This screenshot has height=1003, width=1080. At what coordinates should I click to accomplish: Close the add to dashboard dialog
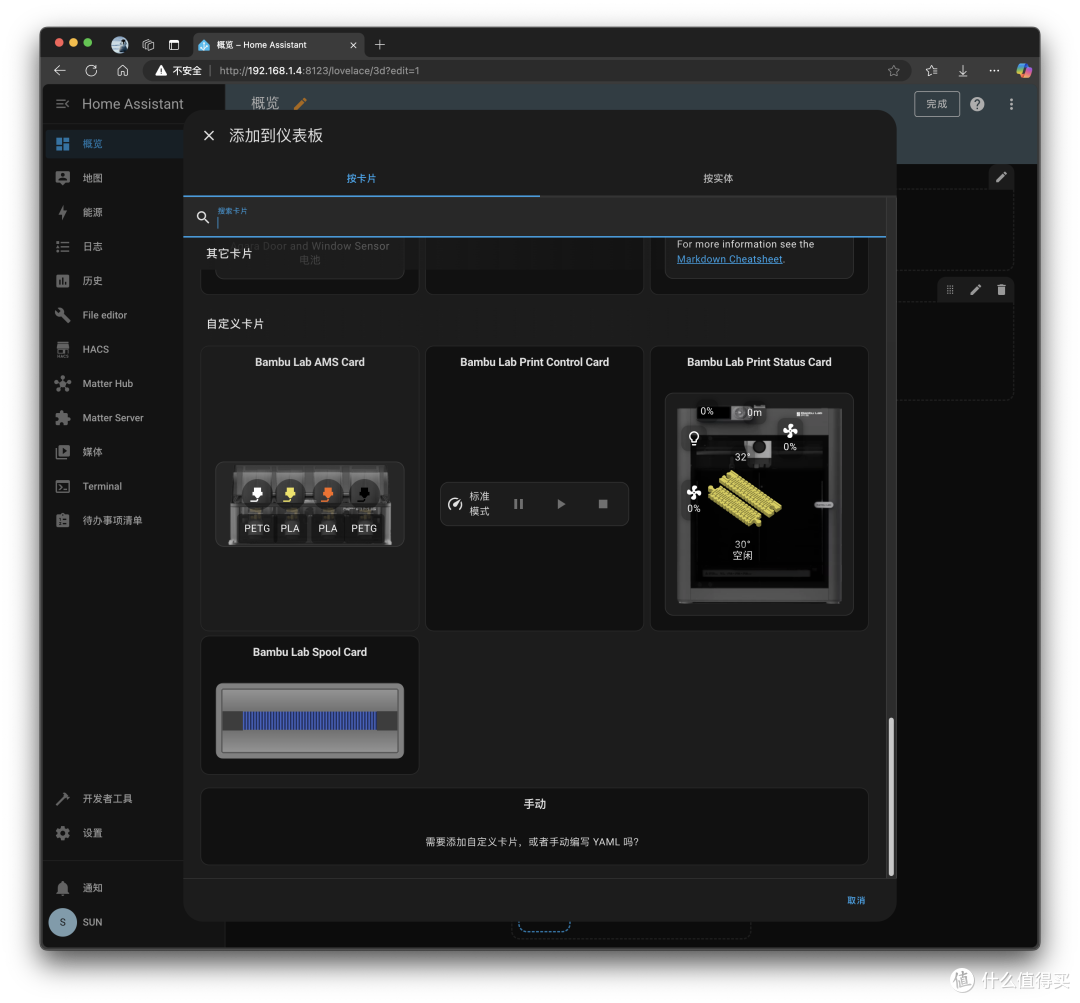click(x=209, y=136)
